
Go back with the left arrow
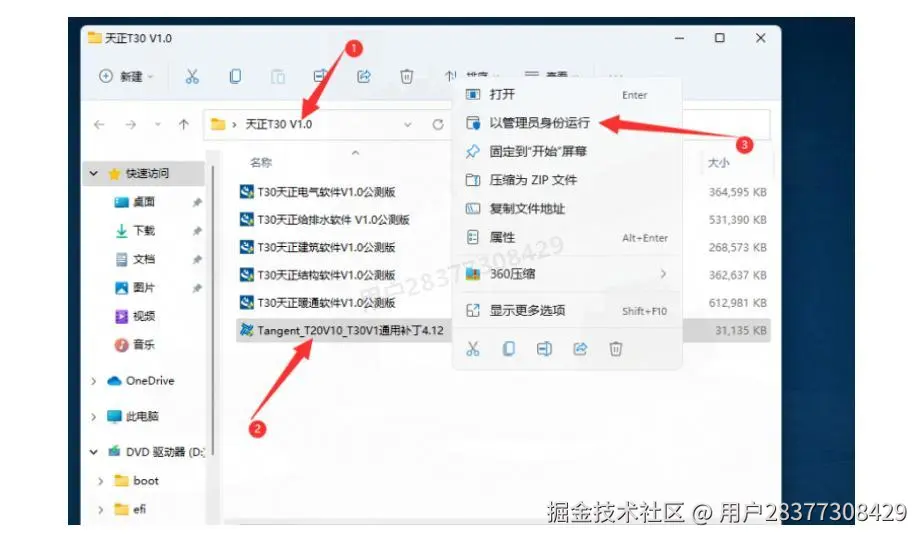(x=100, y=124)
